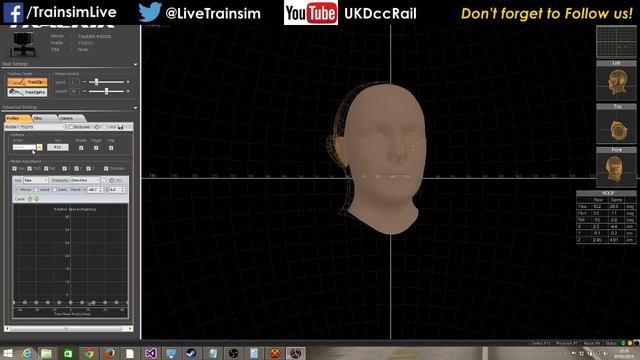Click the curve point at the graph center
Screen dimensions: 640x360
tap(71, 302)
